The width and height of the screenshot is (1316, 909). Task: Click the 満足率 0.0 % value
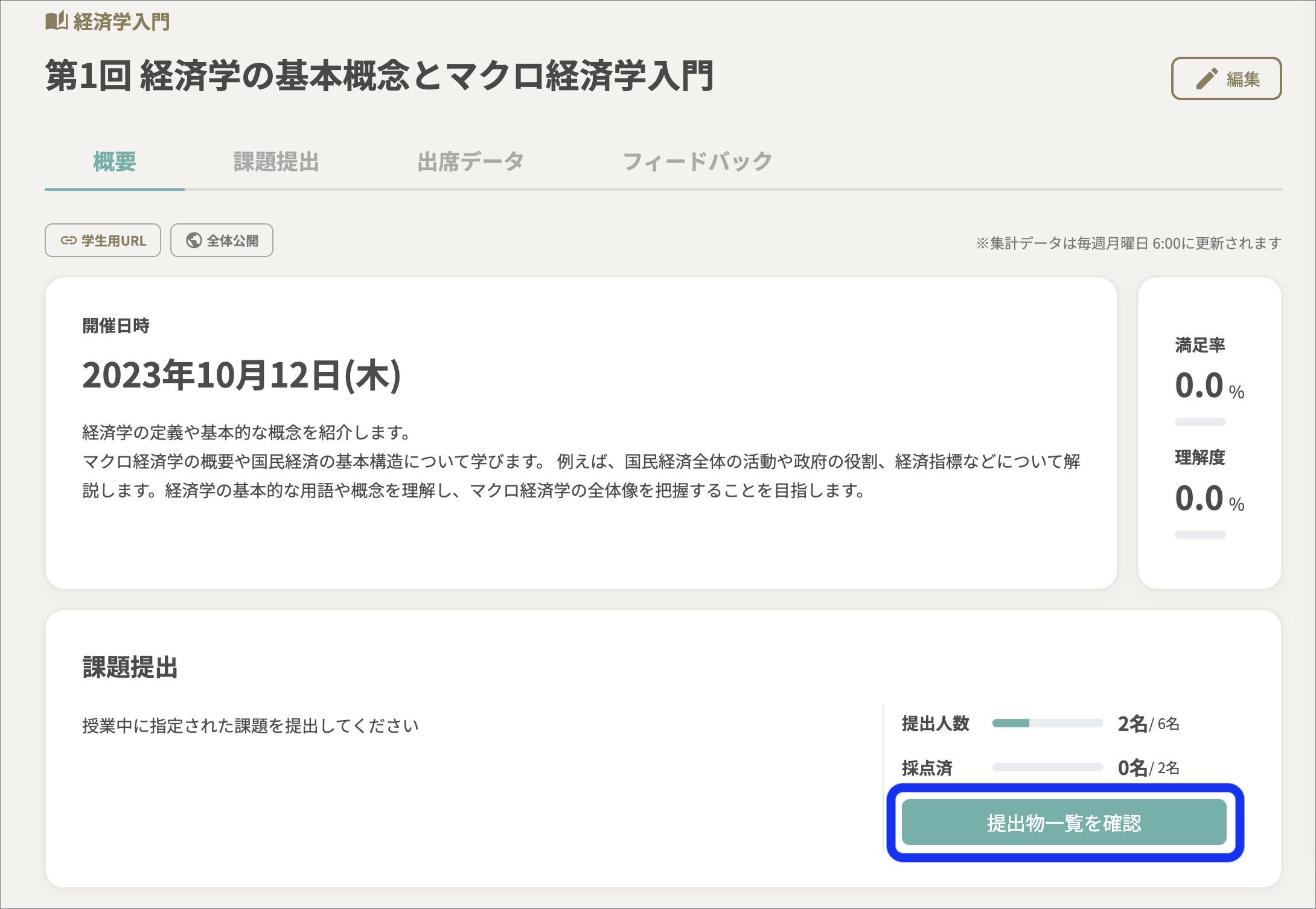coord(1210,386)
